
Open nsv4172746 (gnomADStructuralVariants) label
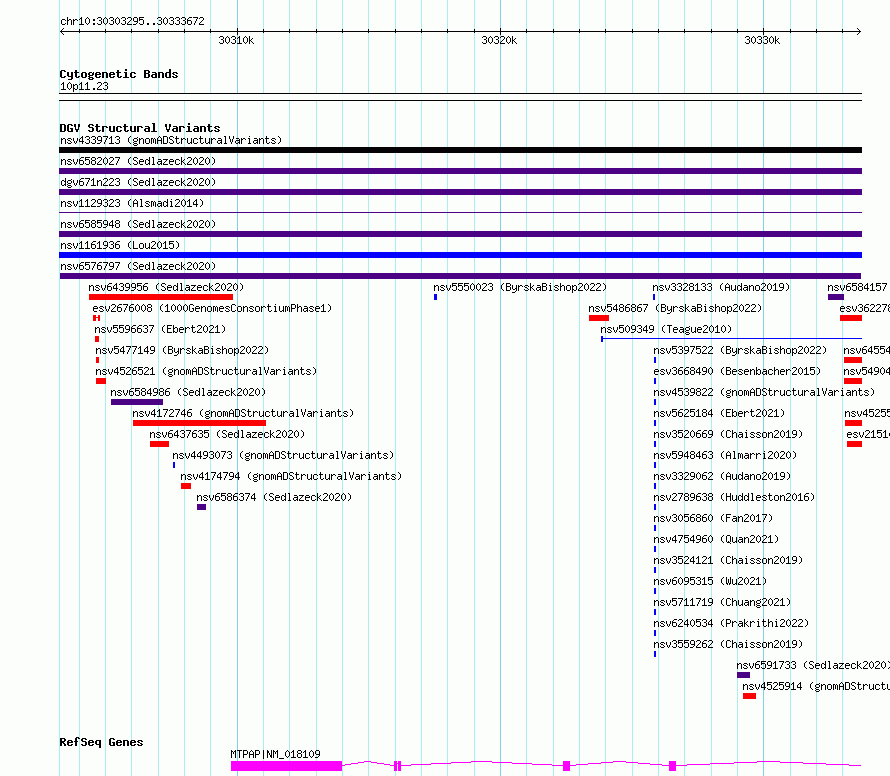[243, 413]
